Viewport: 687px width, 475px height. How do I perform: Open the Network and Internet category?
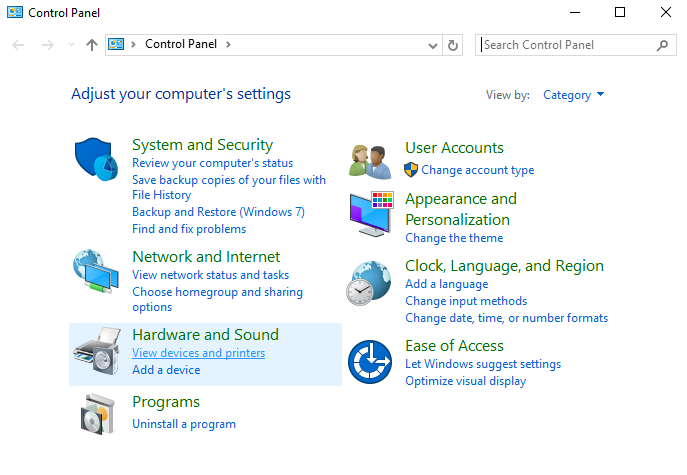tap(206, 257)
